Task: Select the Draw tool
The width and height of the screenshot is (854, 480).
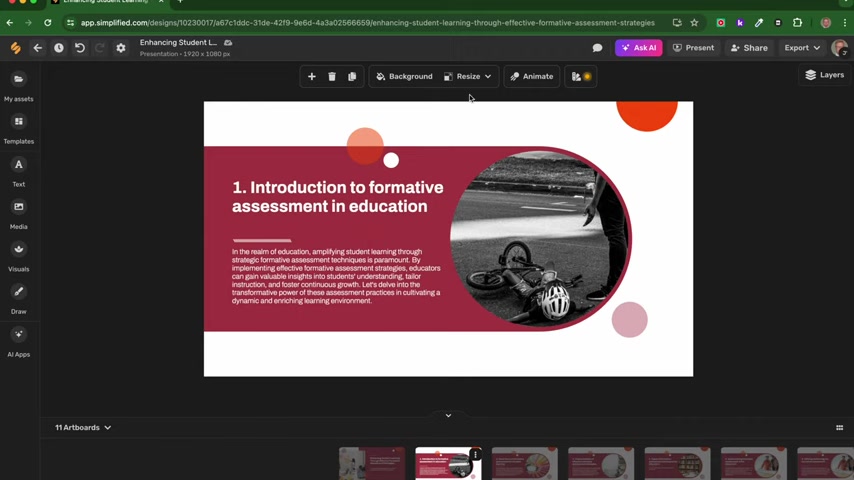Action: point(18,297)
